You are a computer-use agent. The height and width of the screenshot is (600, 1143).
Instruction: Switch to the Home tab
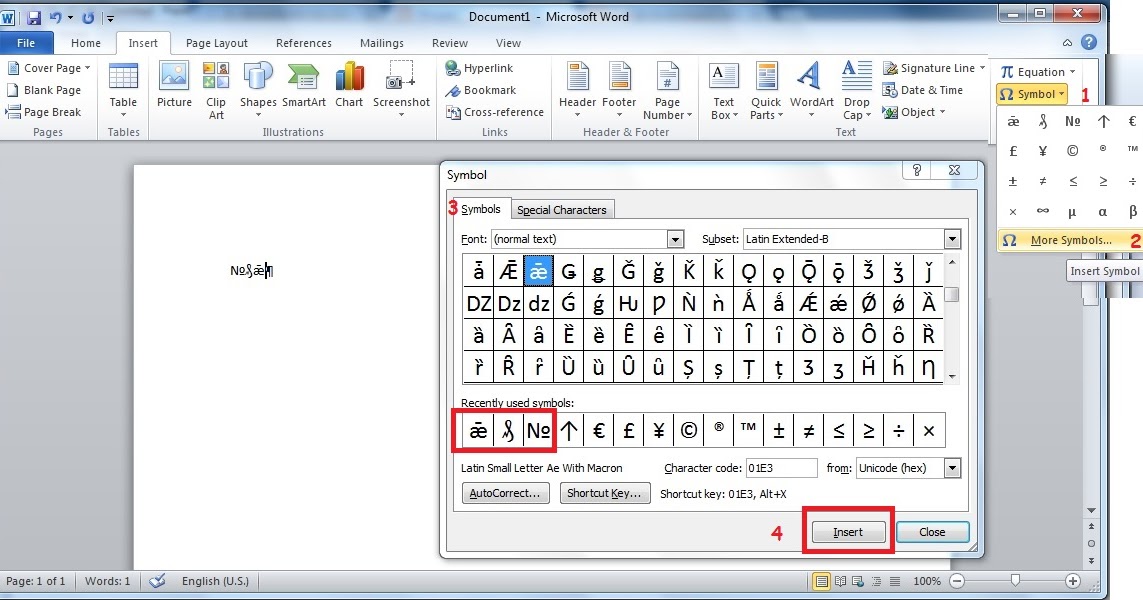[86, 43]
